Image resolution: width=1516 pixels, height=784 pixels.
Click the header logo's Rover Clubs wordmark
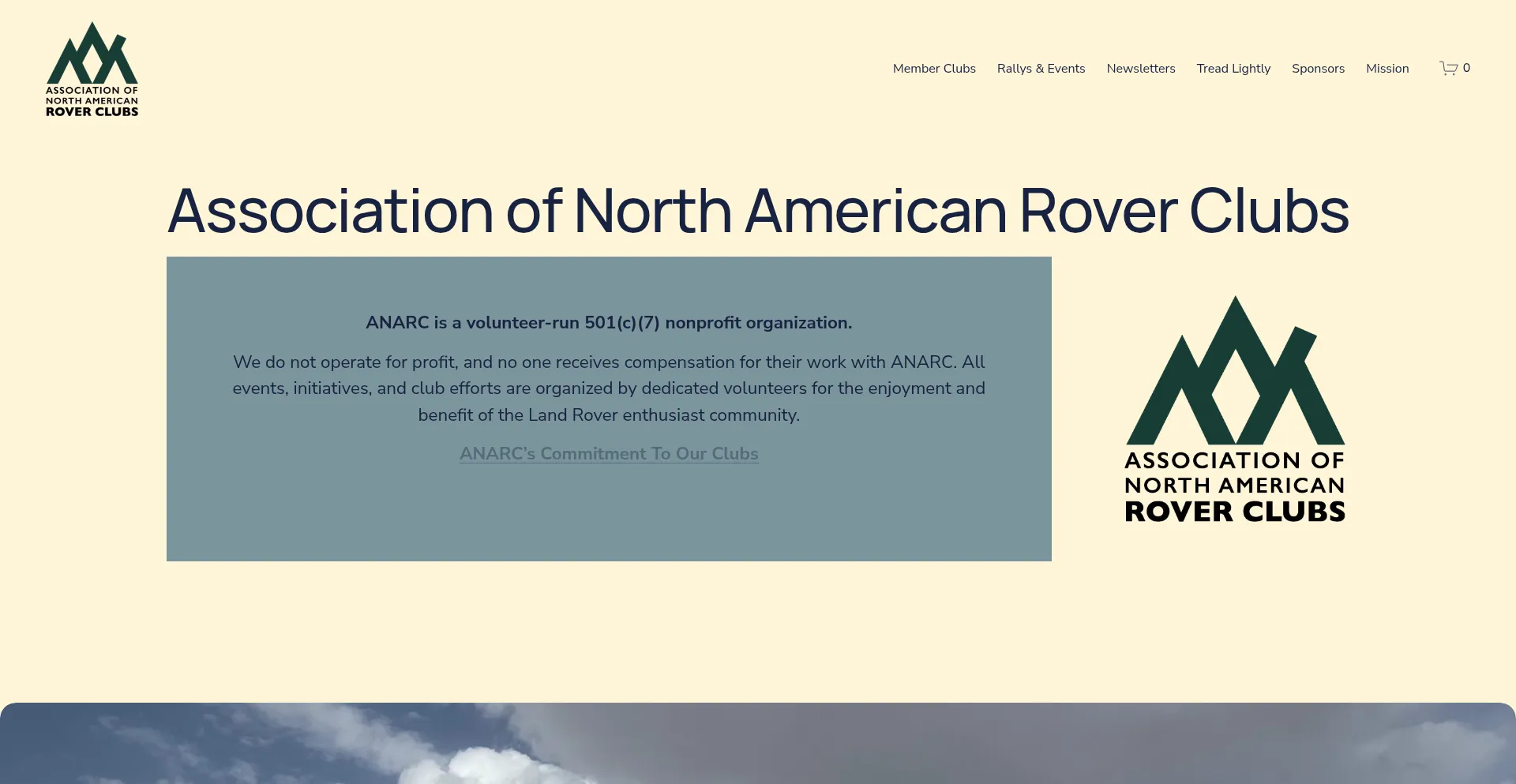[x=92, y=112]
